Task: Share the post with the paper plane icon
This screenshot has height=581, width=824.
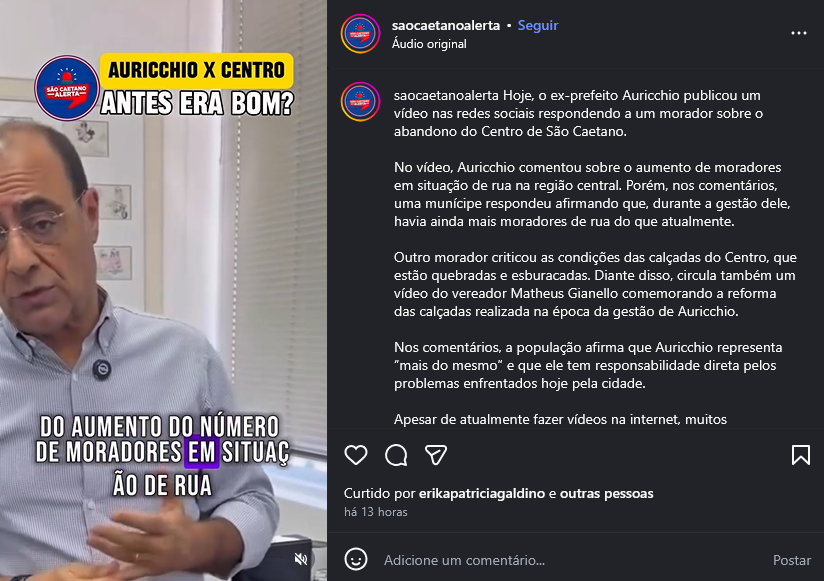Action: tap(436, 455)
